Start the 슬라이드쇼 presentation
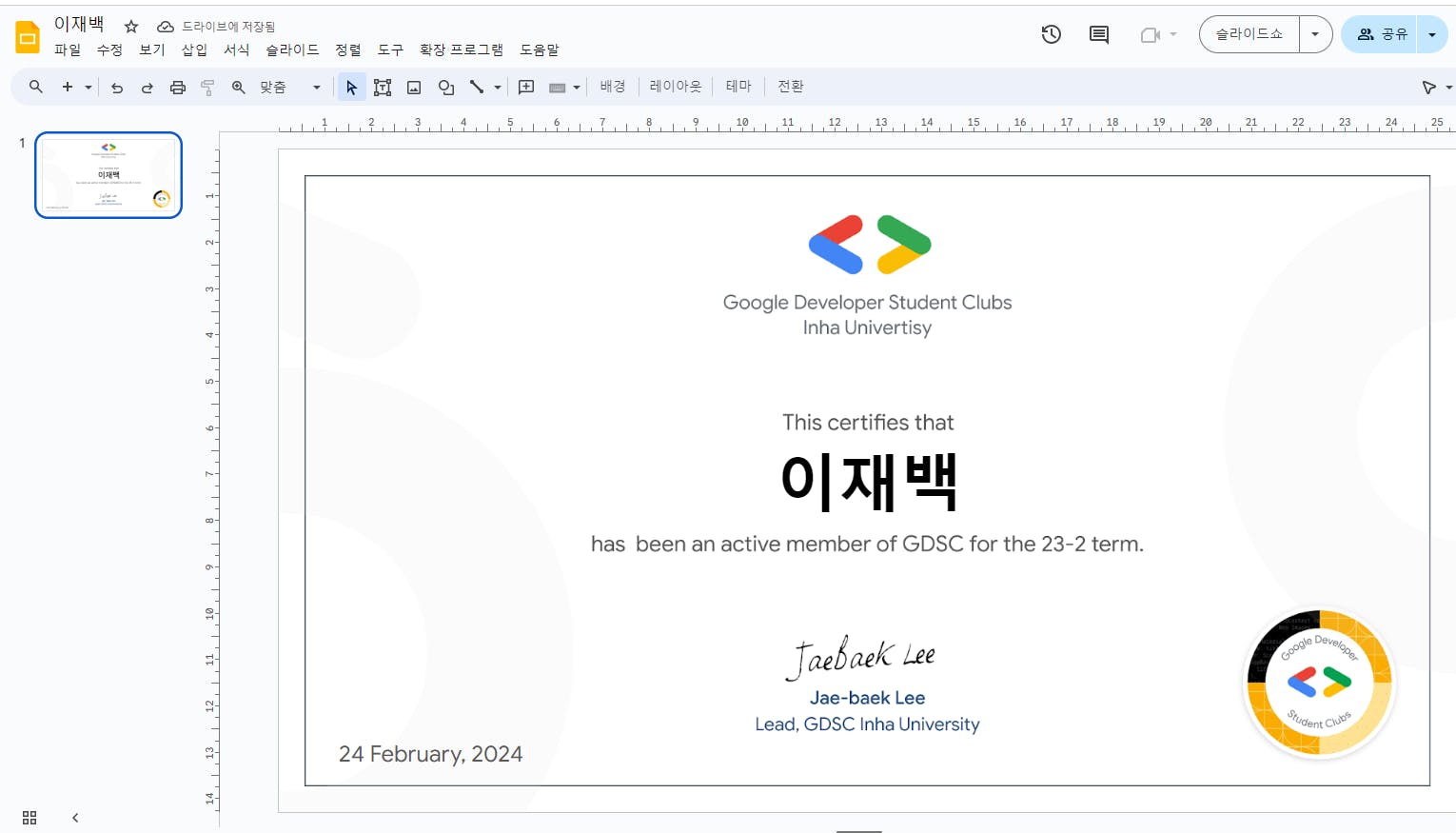This screenshot has height=833, width=1456. [x=1249, y=34]
